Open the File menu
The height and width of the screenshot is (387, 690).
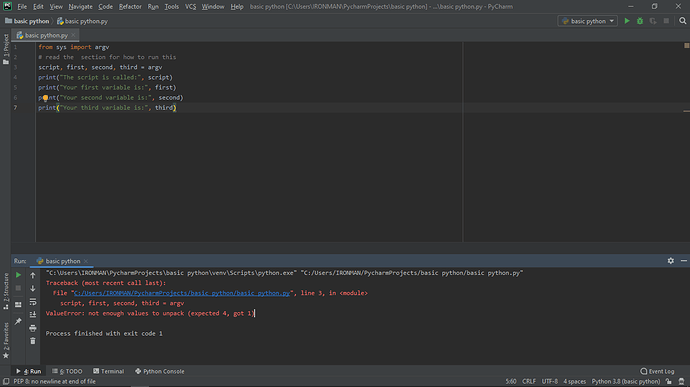(x=22, y=7)
